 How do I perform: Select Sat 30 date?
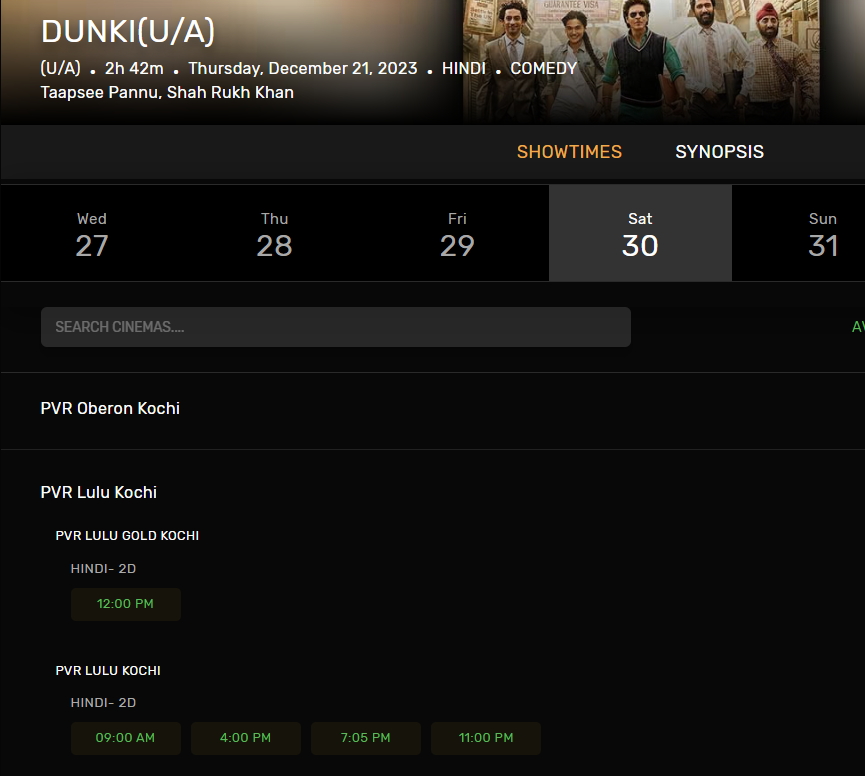[x=640, y=234]
